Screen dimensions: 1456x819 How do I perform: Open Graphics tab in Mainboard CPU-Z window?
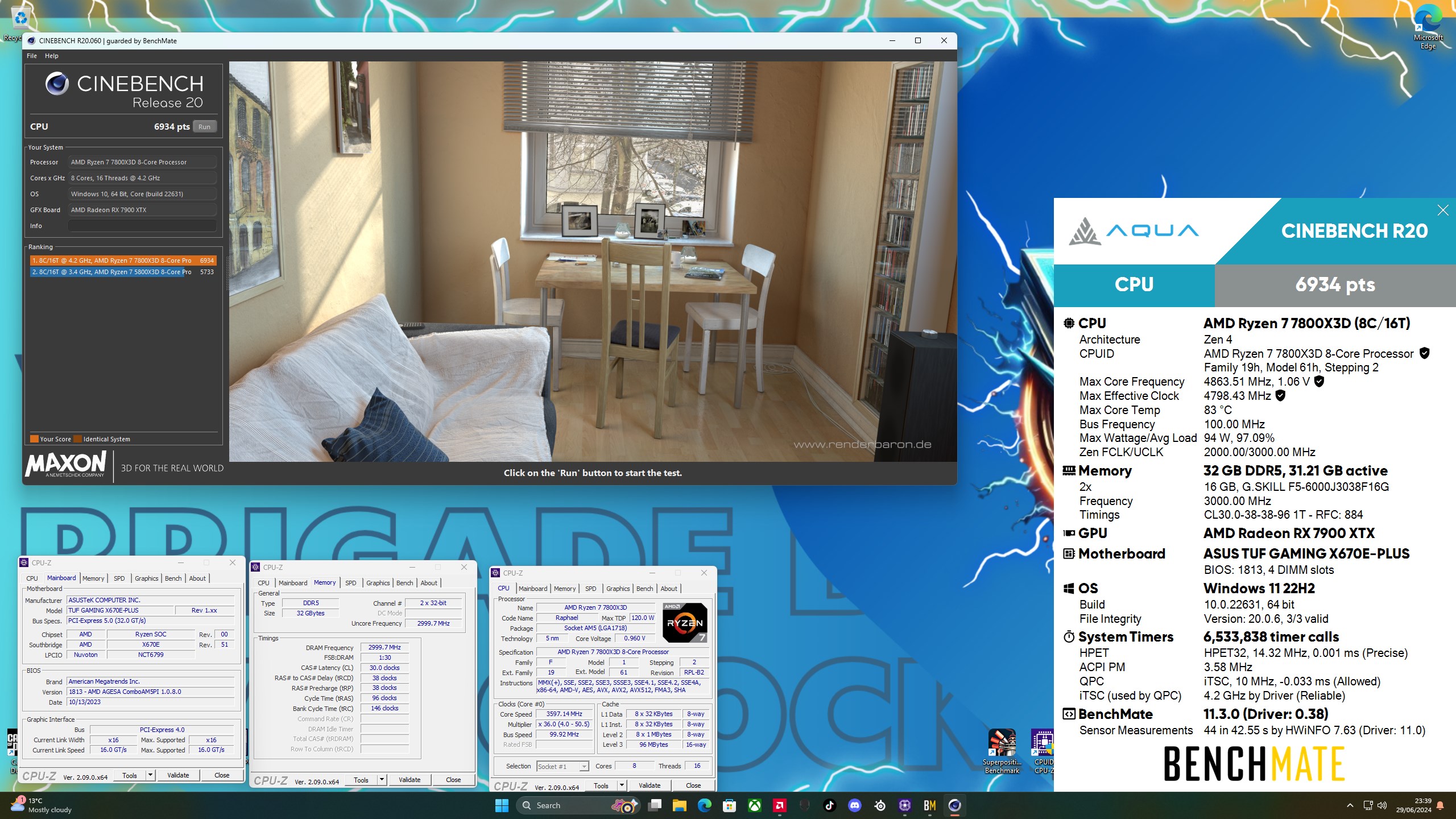pos(146,578)
